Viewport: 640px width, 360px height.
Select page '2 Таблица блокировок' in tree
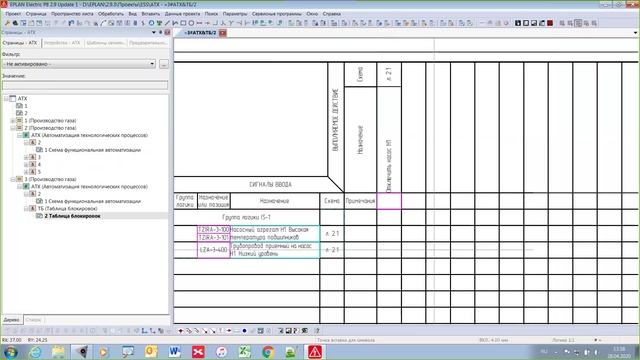point(72,216)
